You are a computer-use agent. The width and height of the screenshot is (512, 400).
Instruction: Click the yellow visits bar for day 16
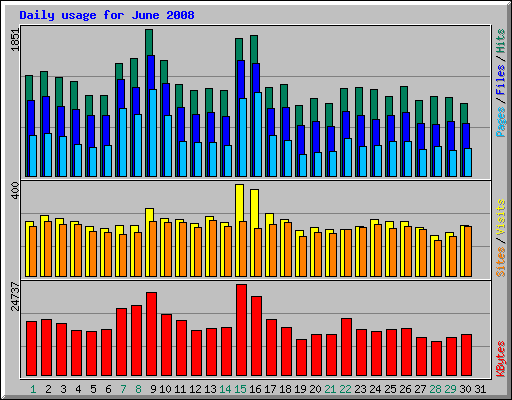254,209
